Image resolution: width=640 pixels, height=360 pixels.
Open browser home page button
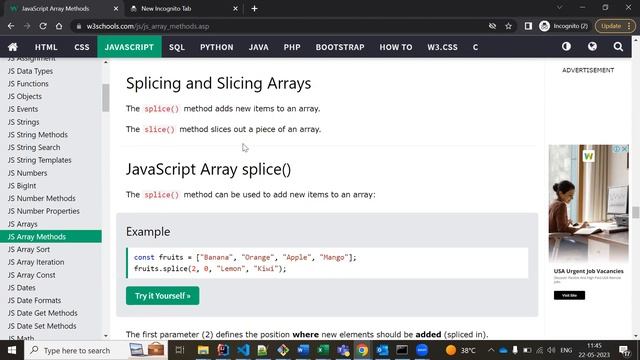point(59,26)
